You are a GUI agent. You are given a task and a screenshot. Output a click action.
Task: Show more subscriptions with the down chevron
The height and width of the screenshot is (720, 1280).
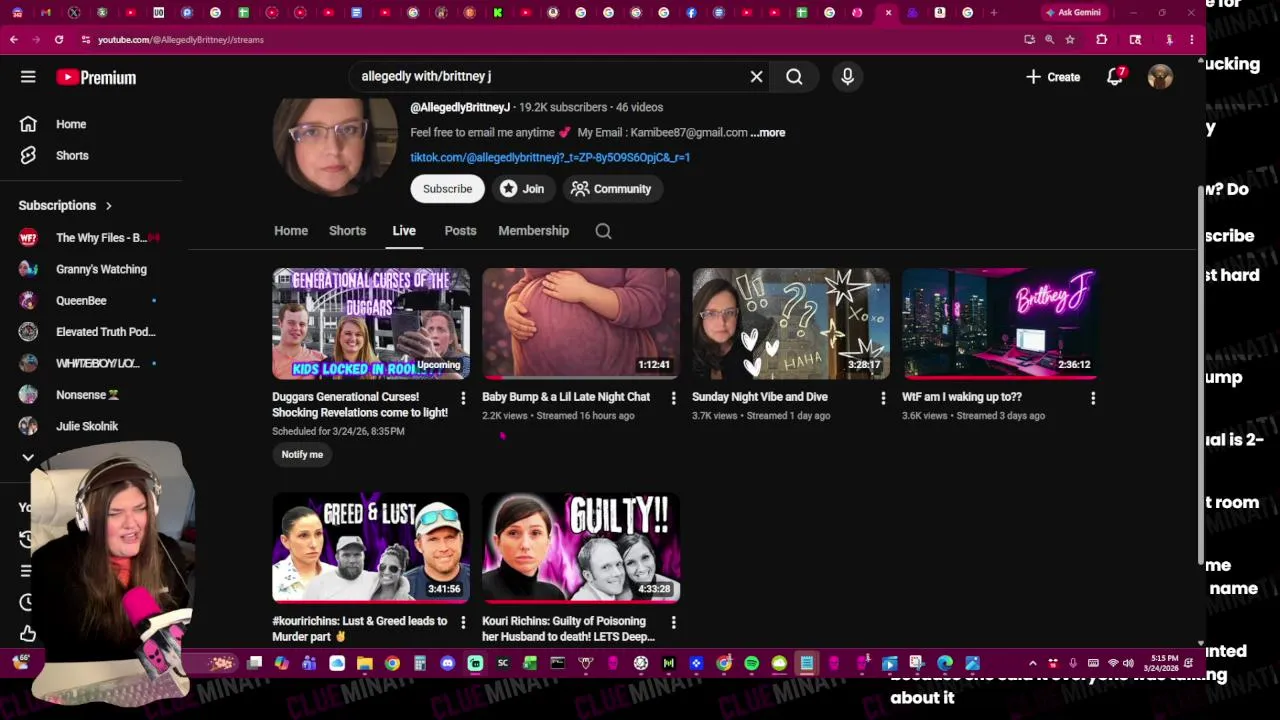click(x=28, y=457)
